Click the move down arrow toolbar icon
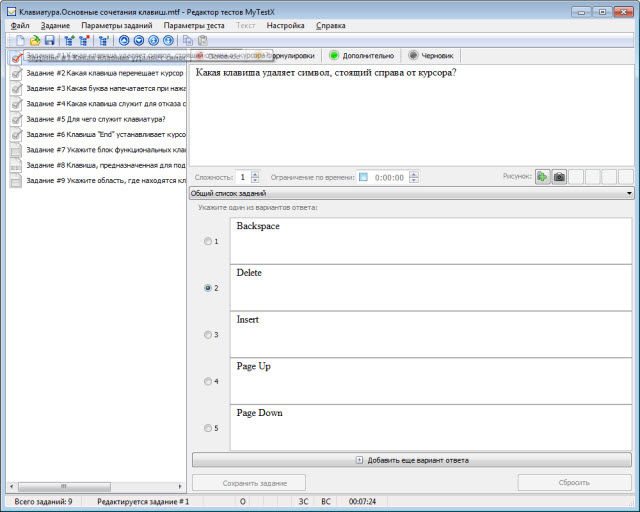640x512 pixels. tap(139, 41)
